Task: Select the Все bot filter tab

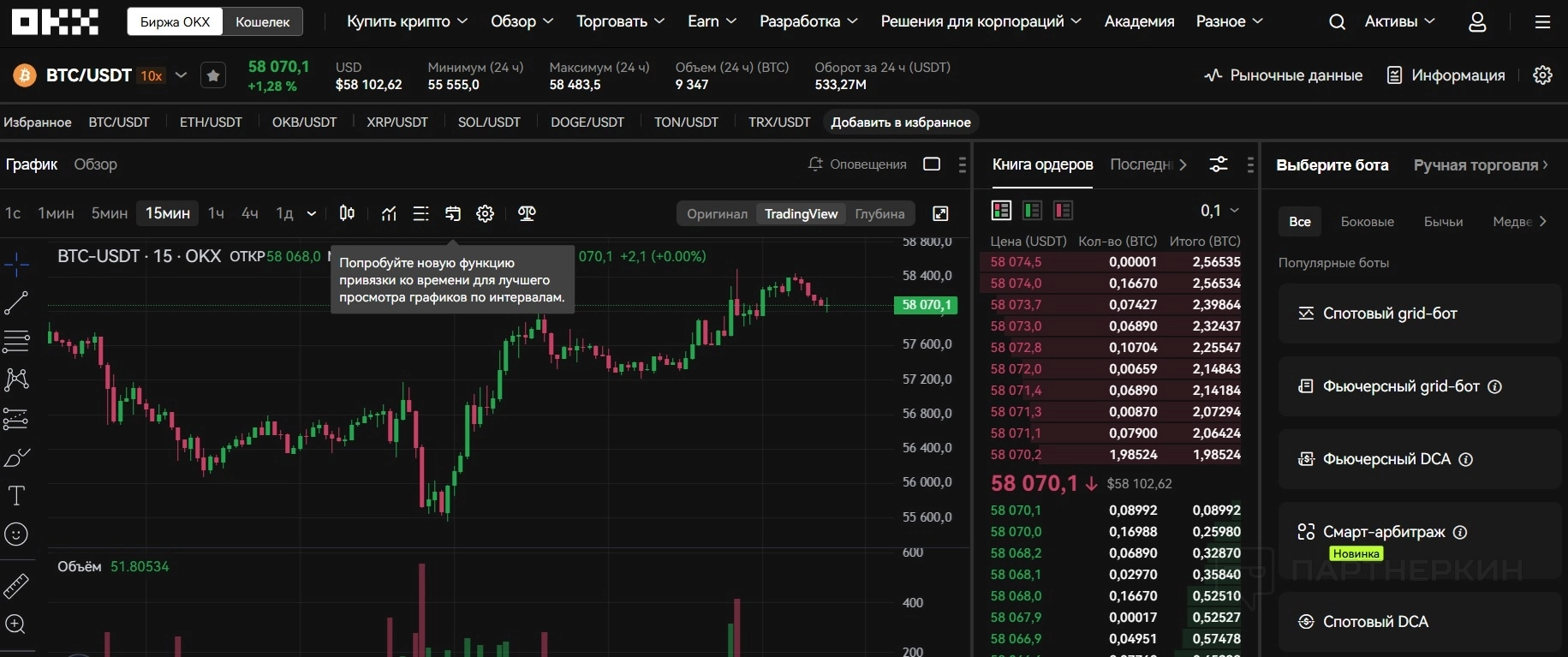Action: click(1300, 221)
